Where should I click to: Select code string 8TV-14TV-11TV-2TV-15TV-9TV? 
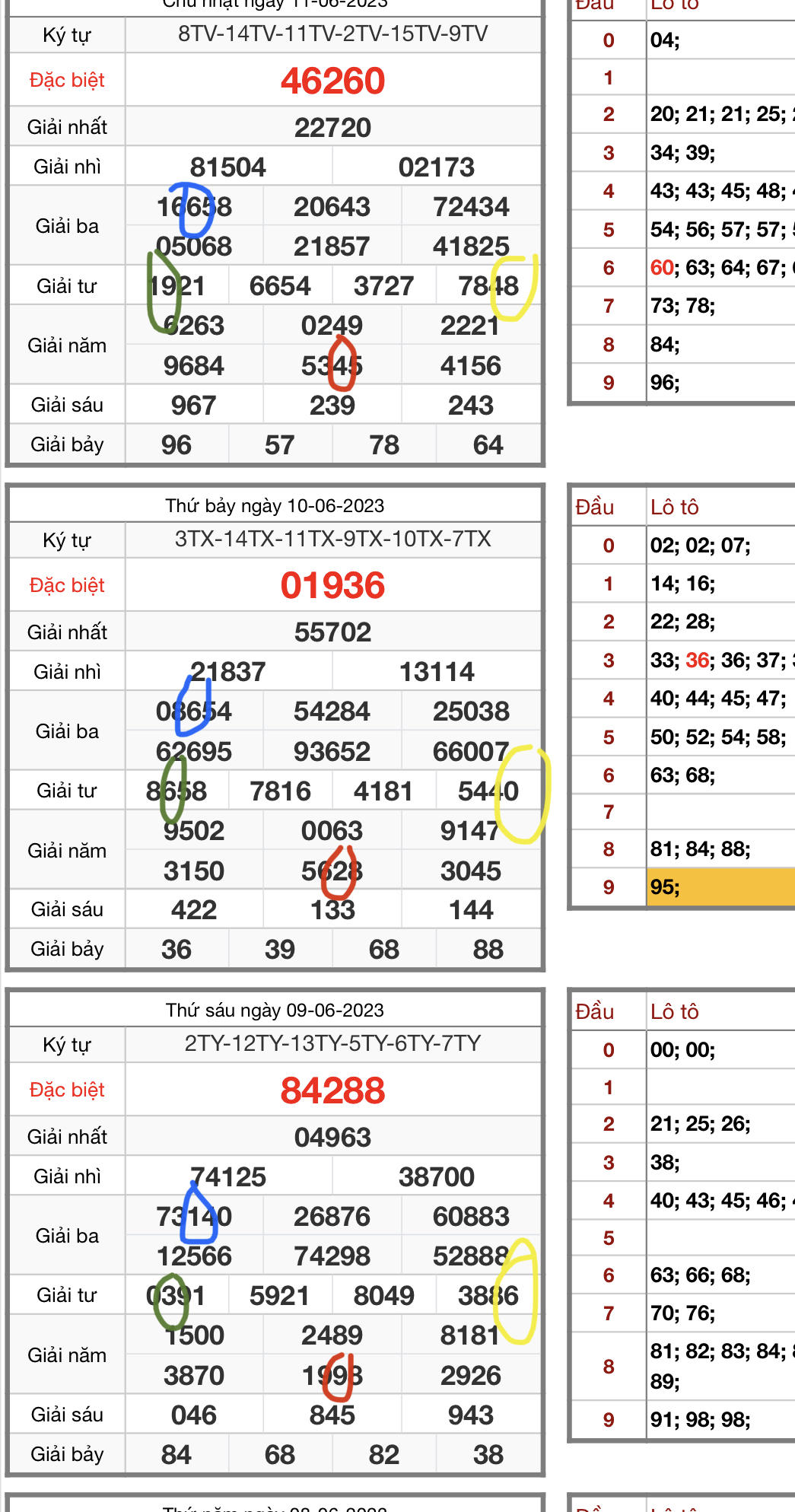pos(332,34)
